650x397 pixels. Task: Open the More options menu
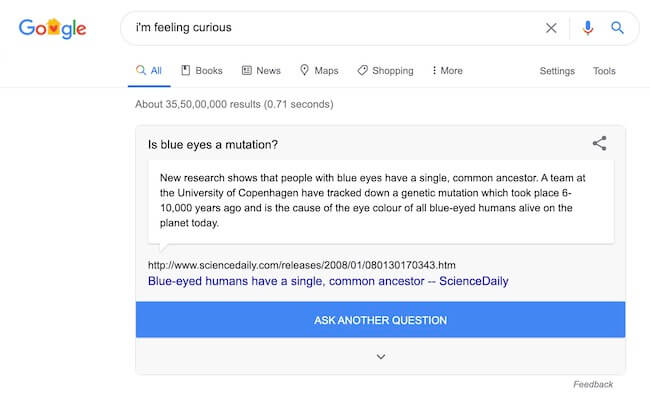pyautogui.click(x=447, y=70)
